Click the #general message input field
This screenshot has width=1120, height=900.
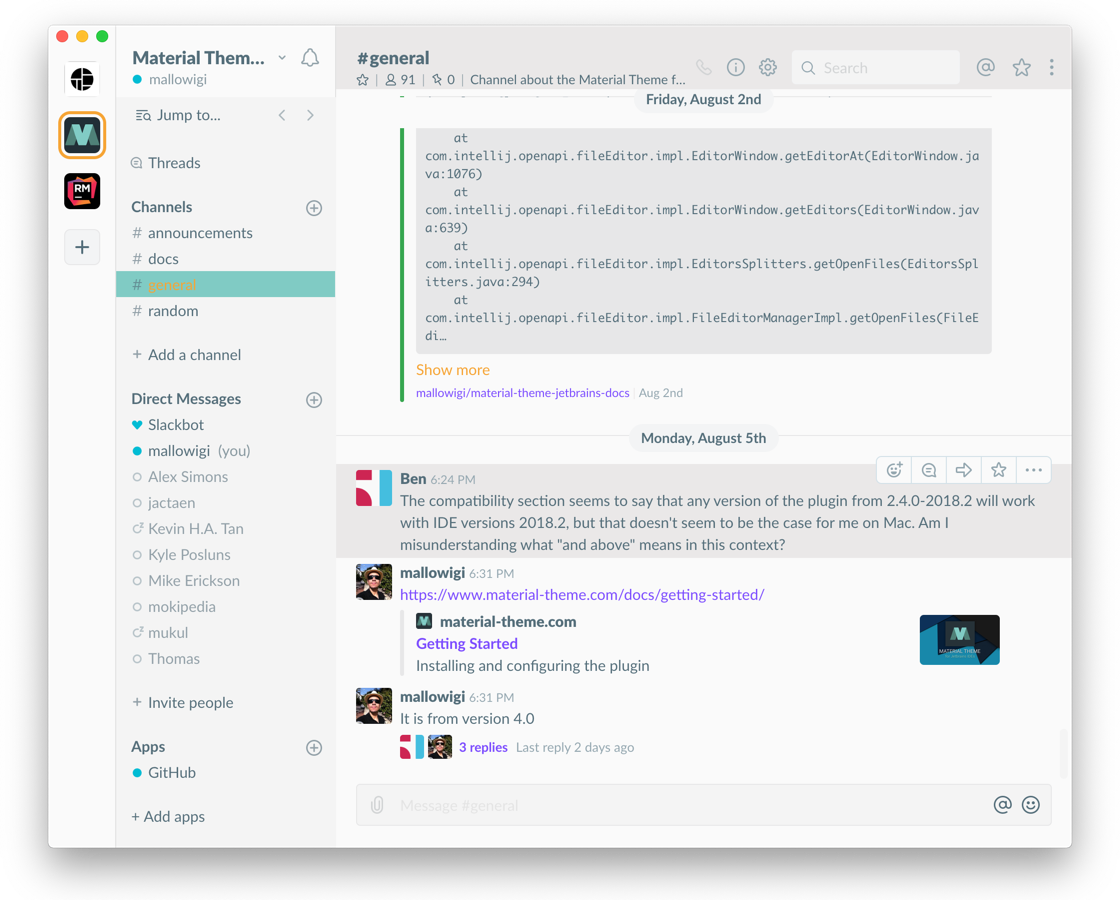tap(650, 804)
